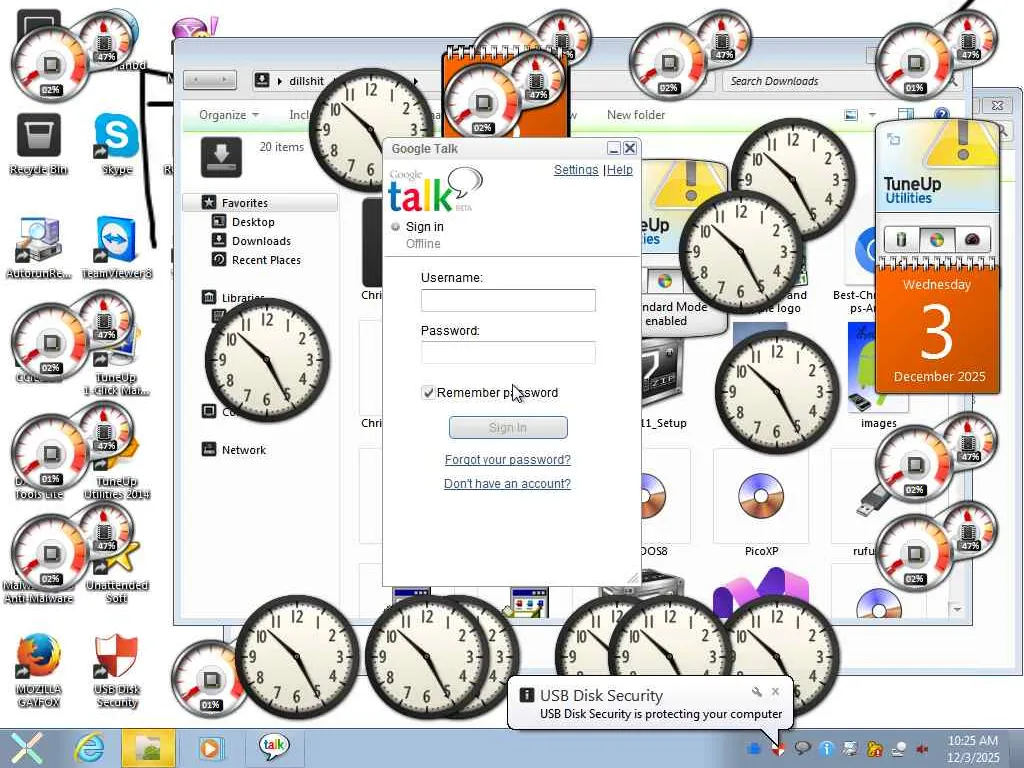Click the yellow warning triangle on TuneUp gadget

(963, 147)
